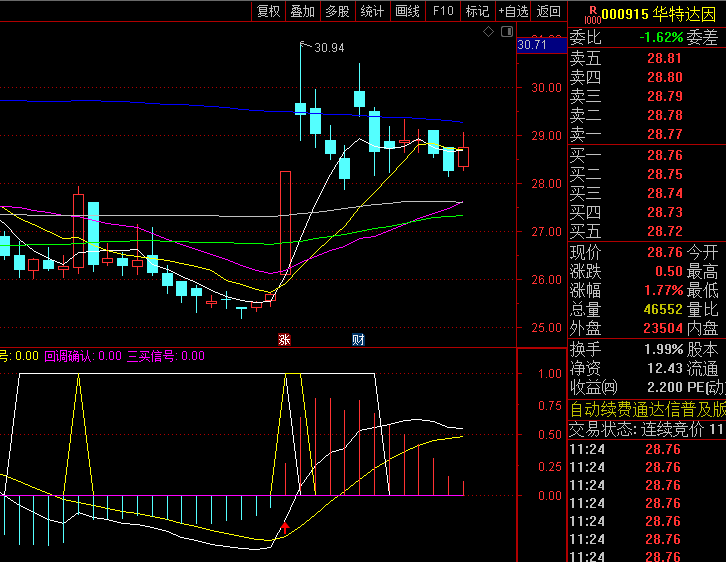Click the 三买信号 indicator label

(x=152, y=355)
